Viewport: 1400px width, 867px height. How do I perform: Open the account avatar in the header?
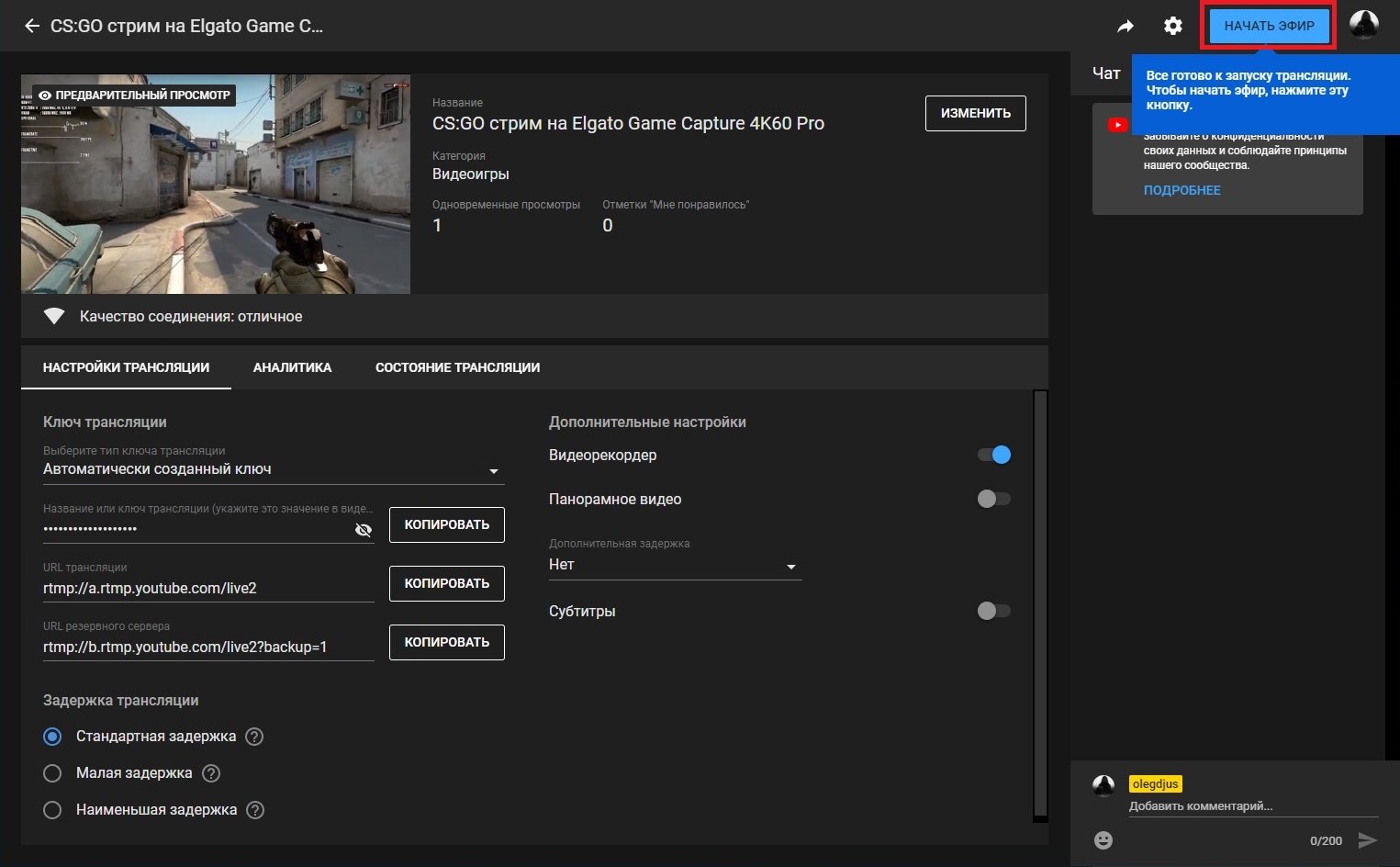point(1364,25)
